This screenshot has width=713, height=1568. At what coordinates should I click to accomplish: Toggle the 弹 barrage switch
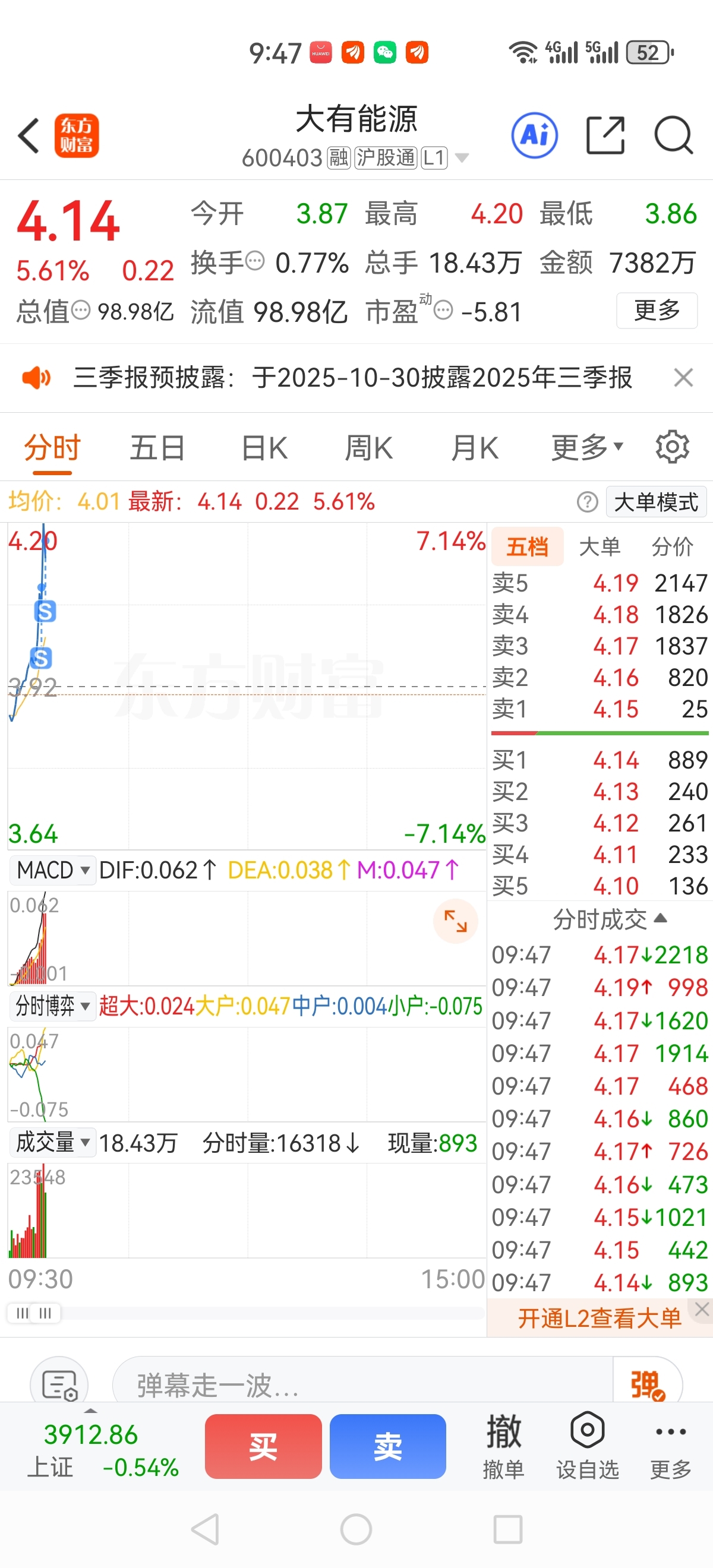pos(647,1386)
